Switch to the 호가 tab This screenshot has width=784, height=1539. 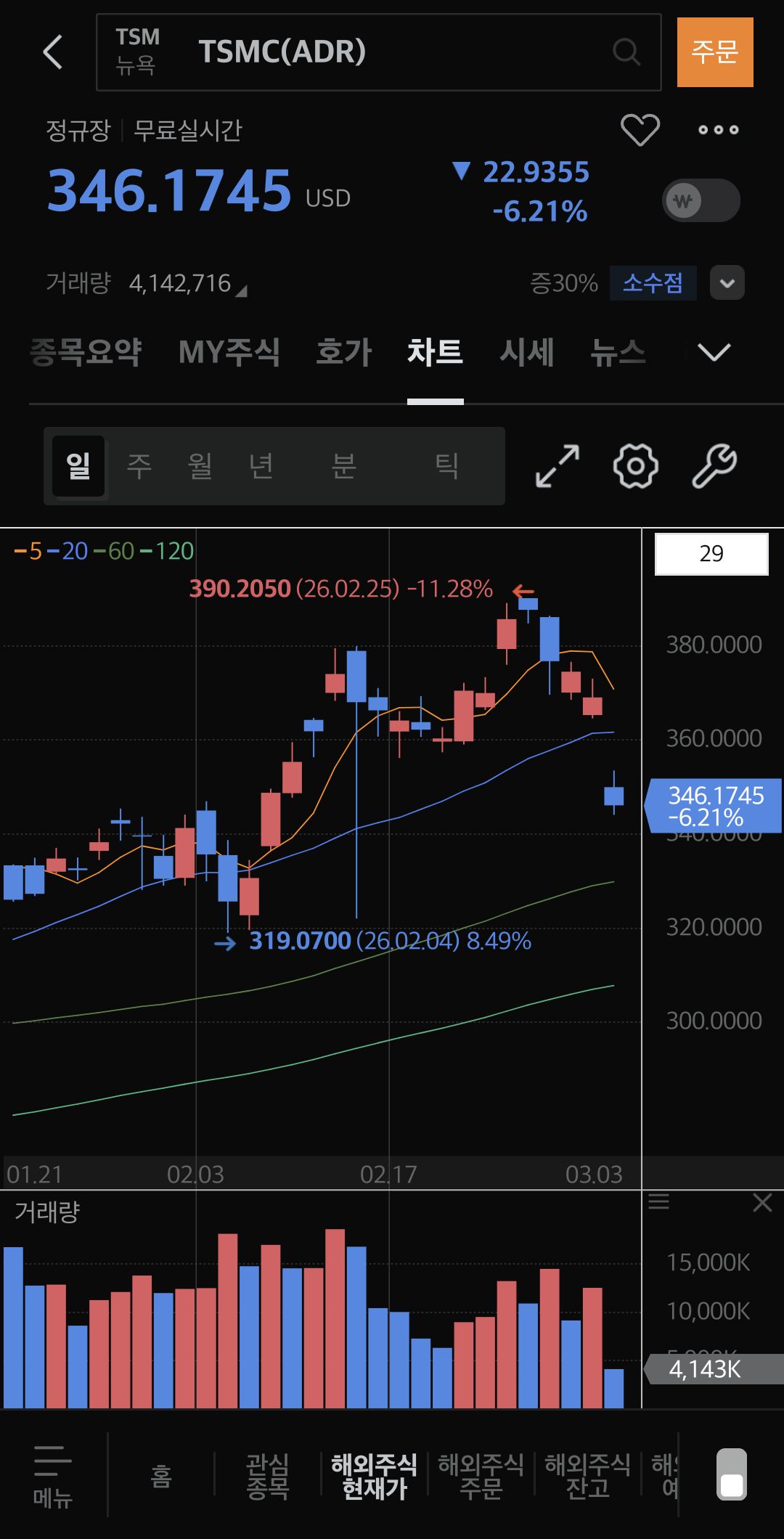tap(343, 353)
